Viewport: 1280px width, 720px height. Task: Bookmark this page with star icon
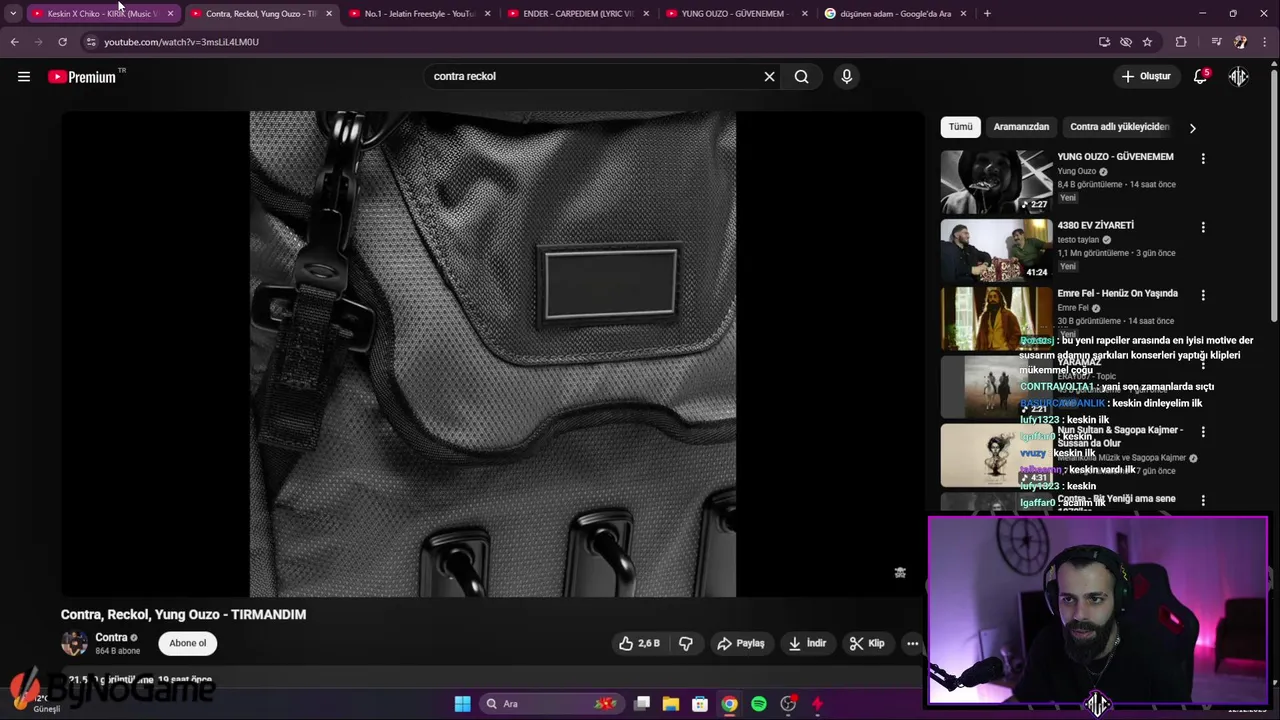(1147, 42)
